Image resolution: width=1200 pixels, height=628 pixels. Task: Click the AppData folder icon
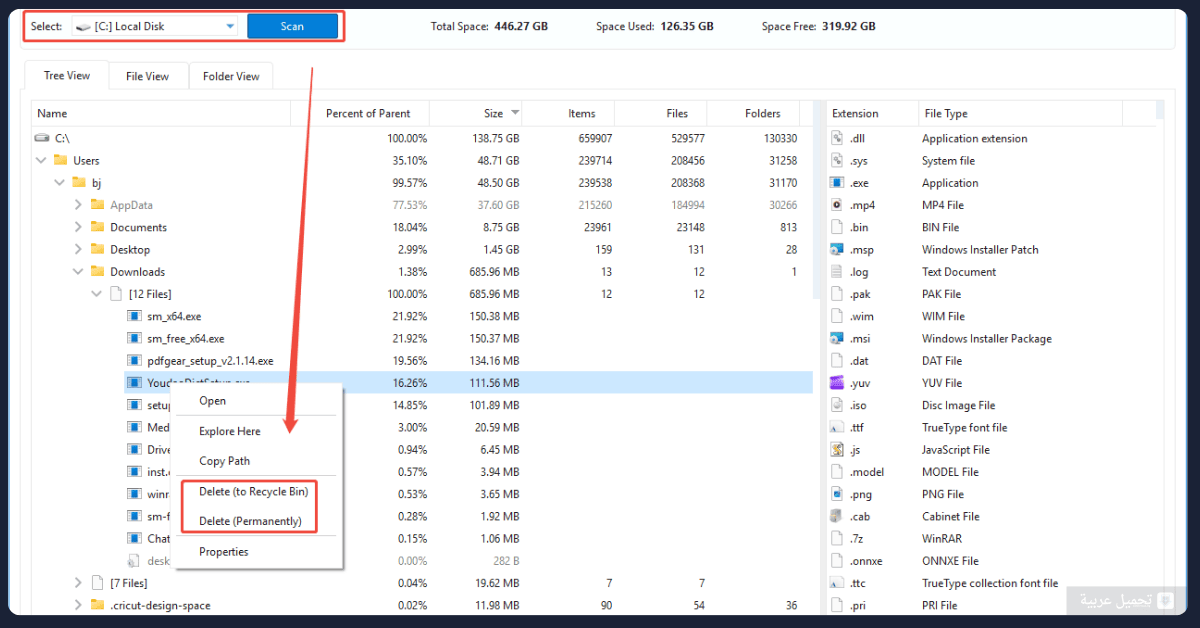pyautogui.click(x=97, y=205)
